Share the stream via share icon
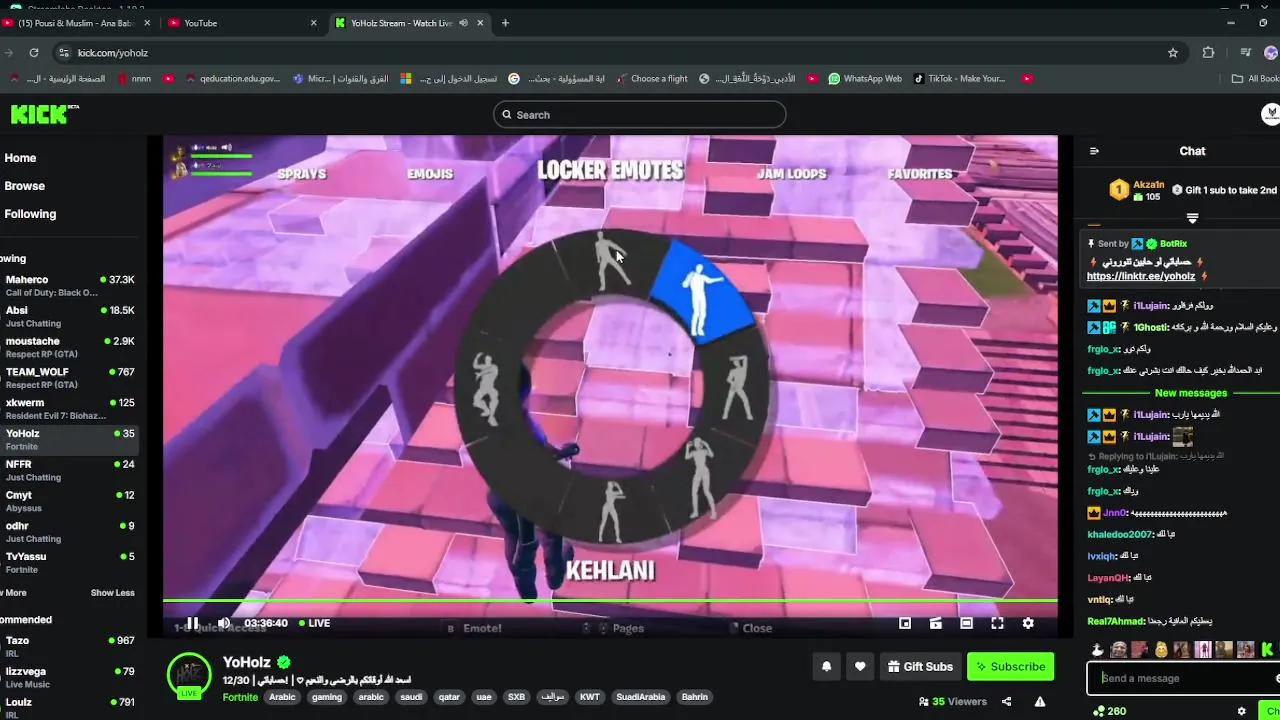Viewport: 1280px width, 720px height. coord(1007,702)
